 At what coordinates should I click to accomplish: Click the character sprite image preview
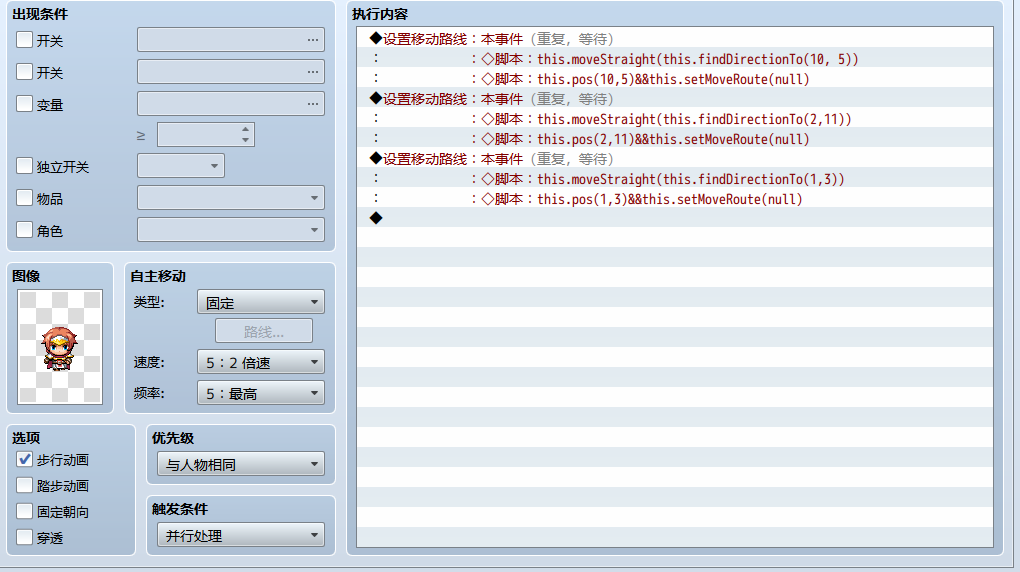click(x=60, y=347)
